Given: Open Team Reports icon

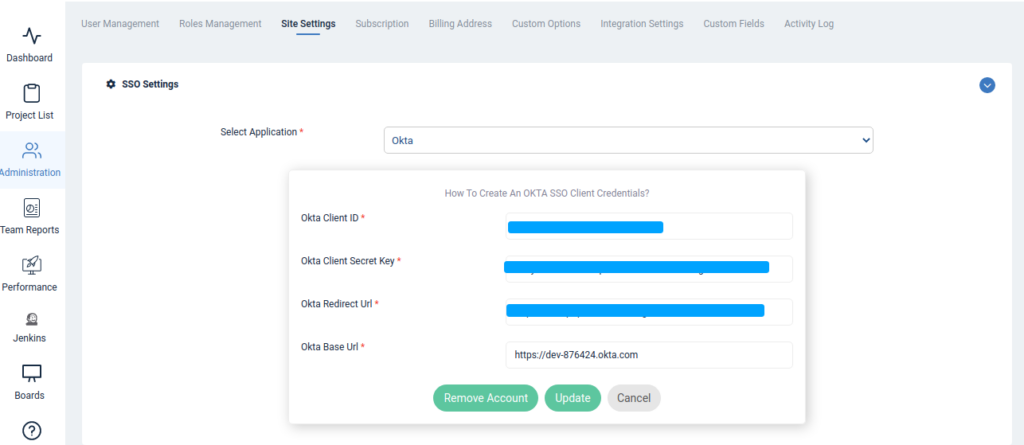Looking at the screenshot, I should (x=31, y=208).
